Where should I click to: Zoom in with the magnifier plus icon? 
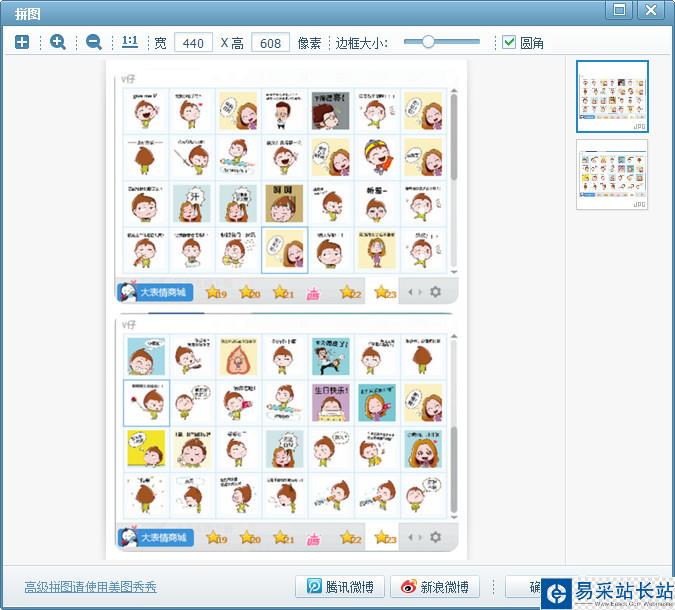[58, 42]
